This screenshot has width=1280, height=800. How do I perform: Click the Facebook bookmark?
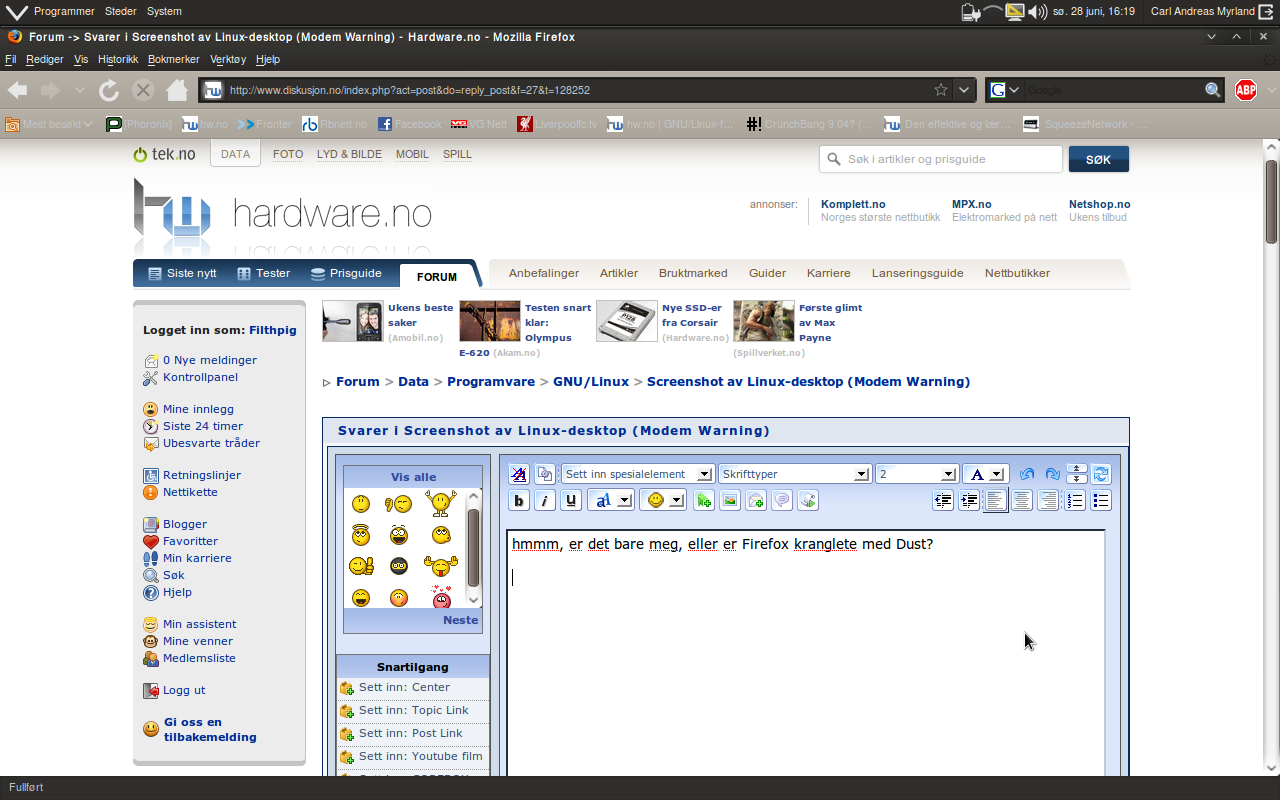409,124
